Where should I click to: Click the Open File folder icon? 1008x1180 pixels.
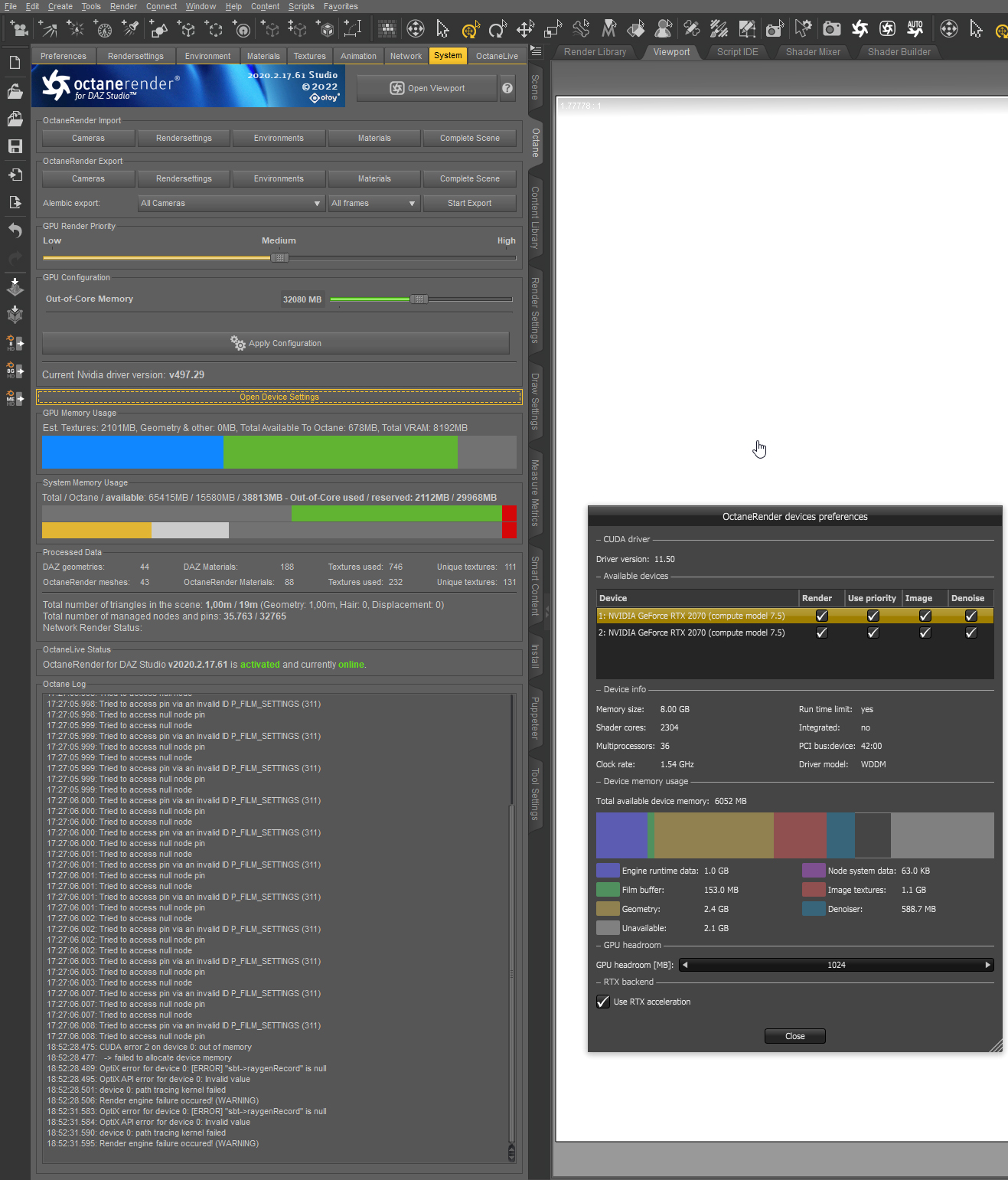(15, 91)
